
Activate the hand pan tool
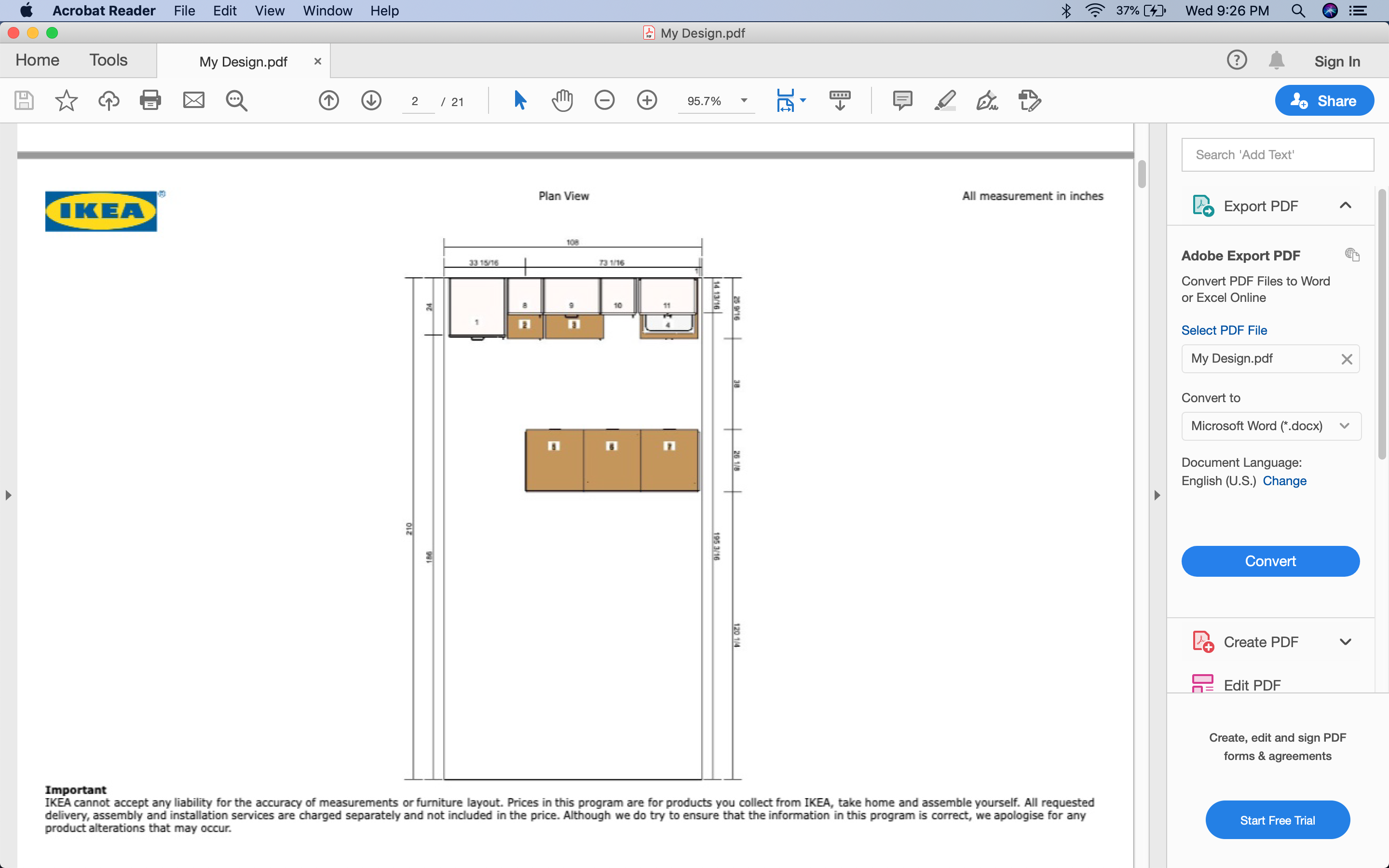[562, 100]
